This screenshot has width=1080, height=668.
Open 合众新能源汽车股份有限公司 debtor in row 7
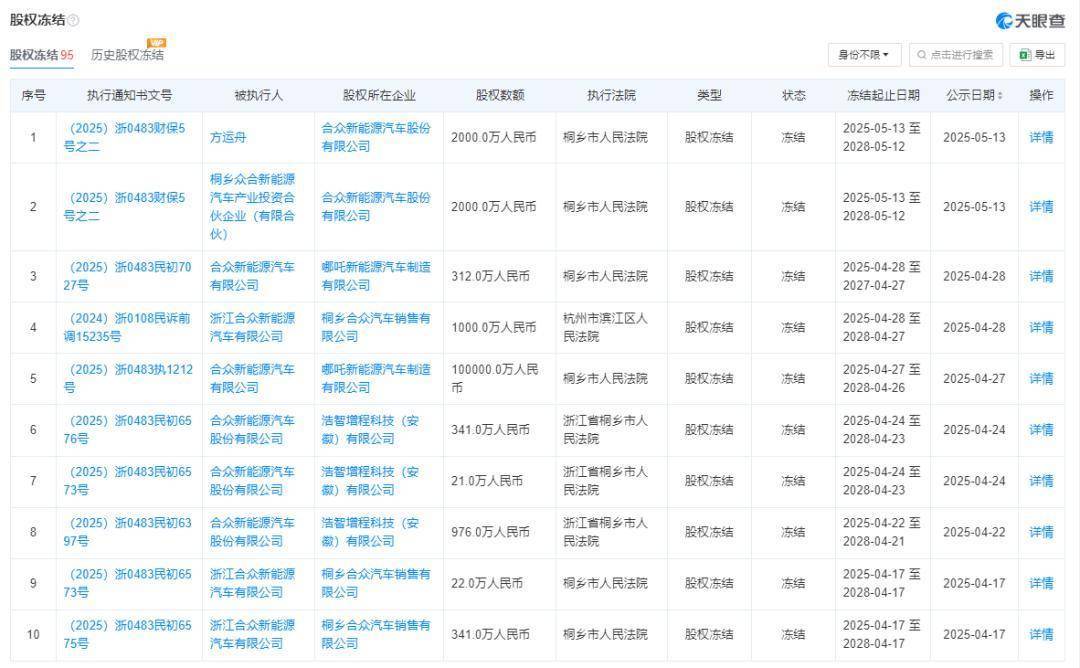point(252,481)
